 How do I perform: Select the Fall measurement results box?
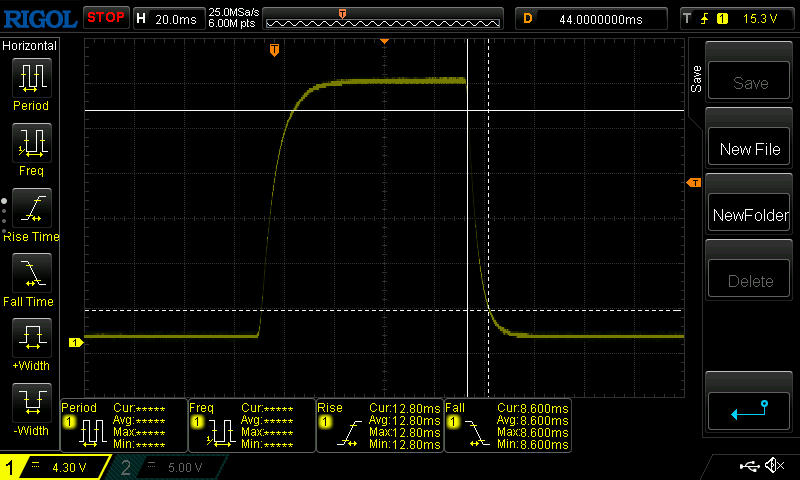click(507, 425)
